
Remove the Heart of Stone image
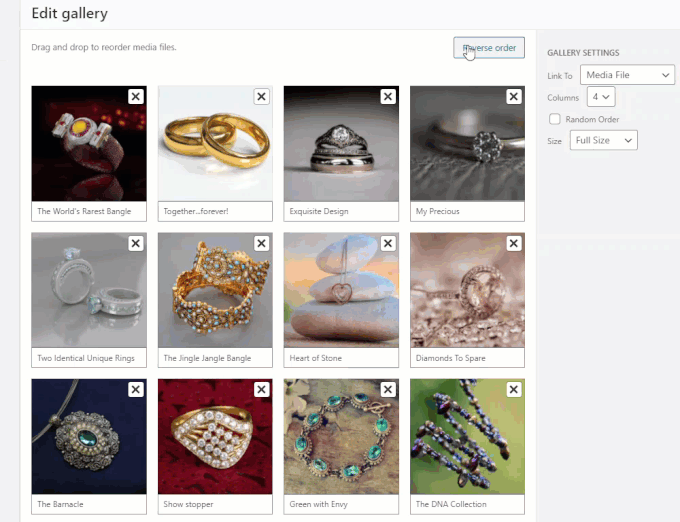(388, 243)
